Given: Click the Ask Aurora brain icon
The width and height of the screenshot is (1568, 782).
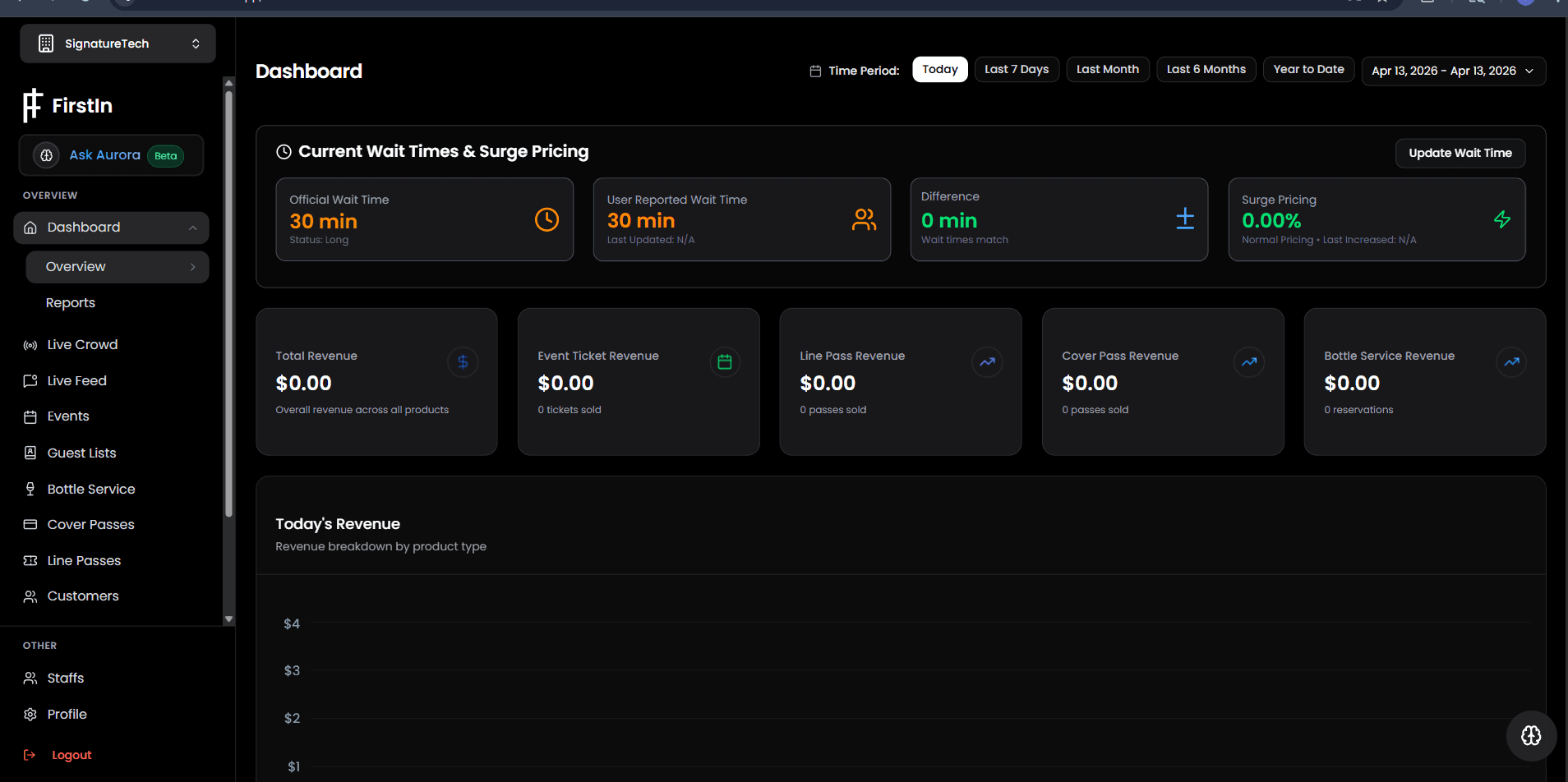Looking at the screenshot, I should click(47, 155).
